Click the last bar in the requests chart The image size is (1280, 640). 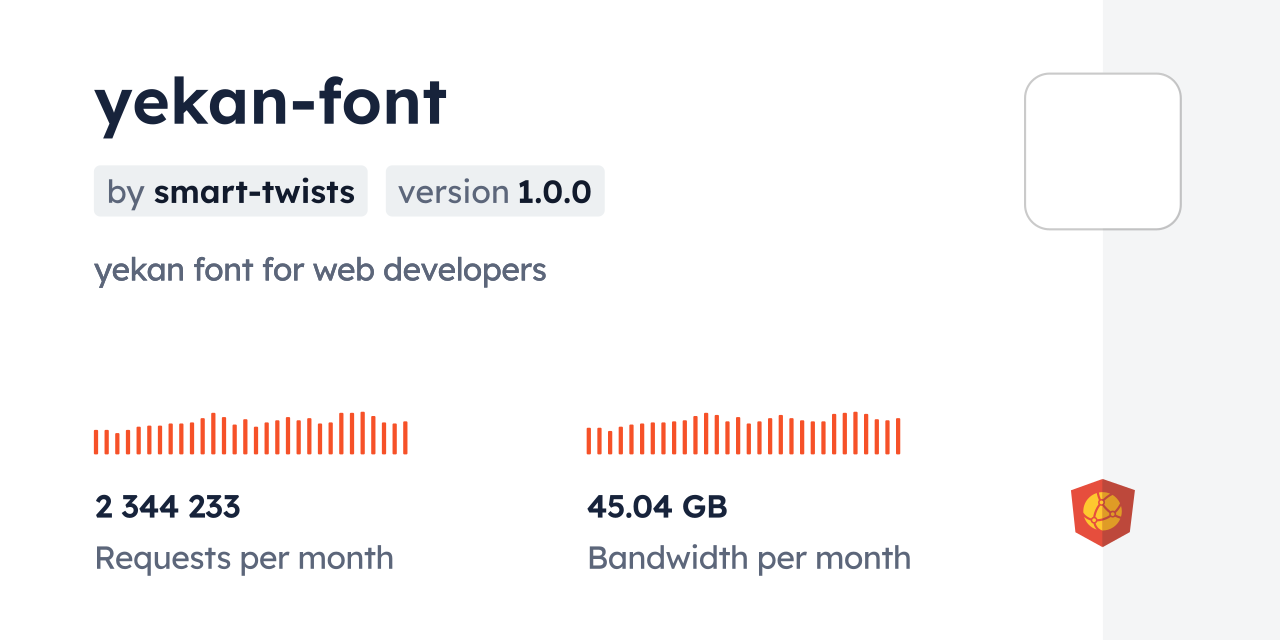(405, 438)
